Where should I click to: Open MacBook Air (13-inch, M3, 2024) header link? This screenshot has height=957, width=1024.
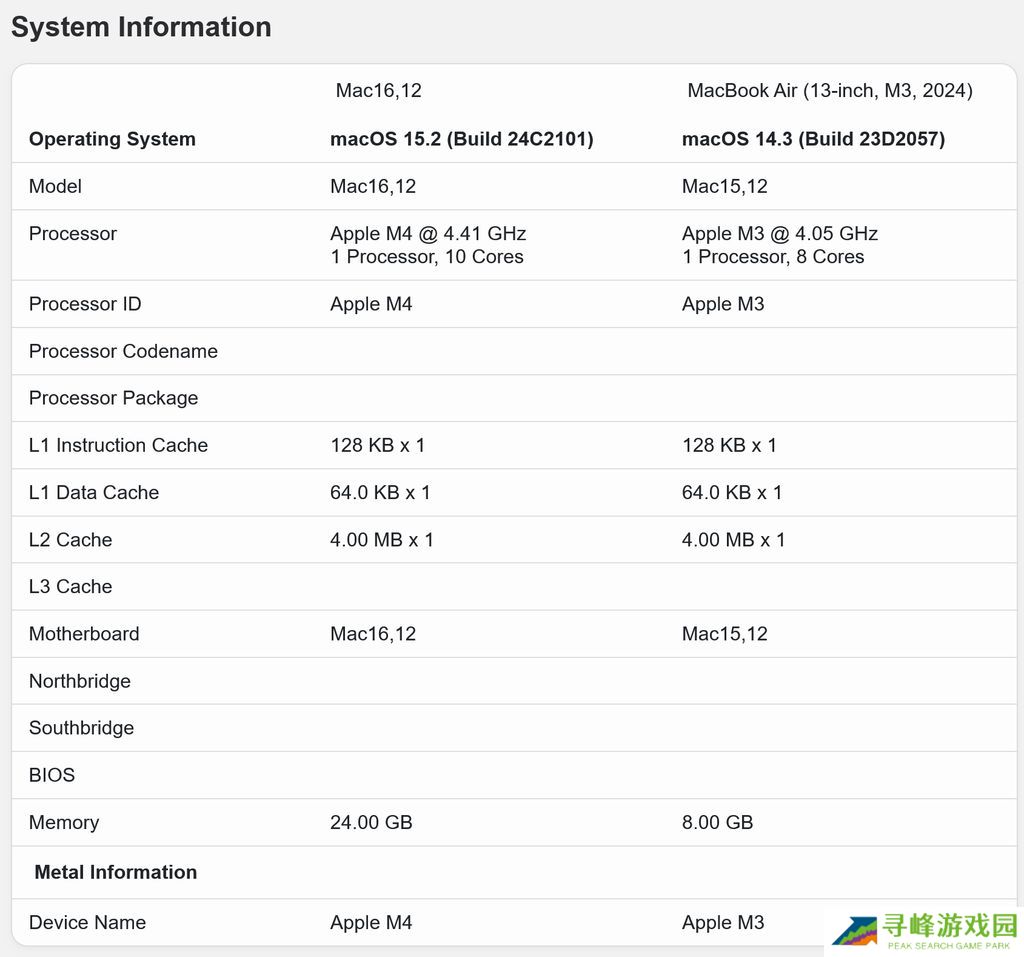829,91
